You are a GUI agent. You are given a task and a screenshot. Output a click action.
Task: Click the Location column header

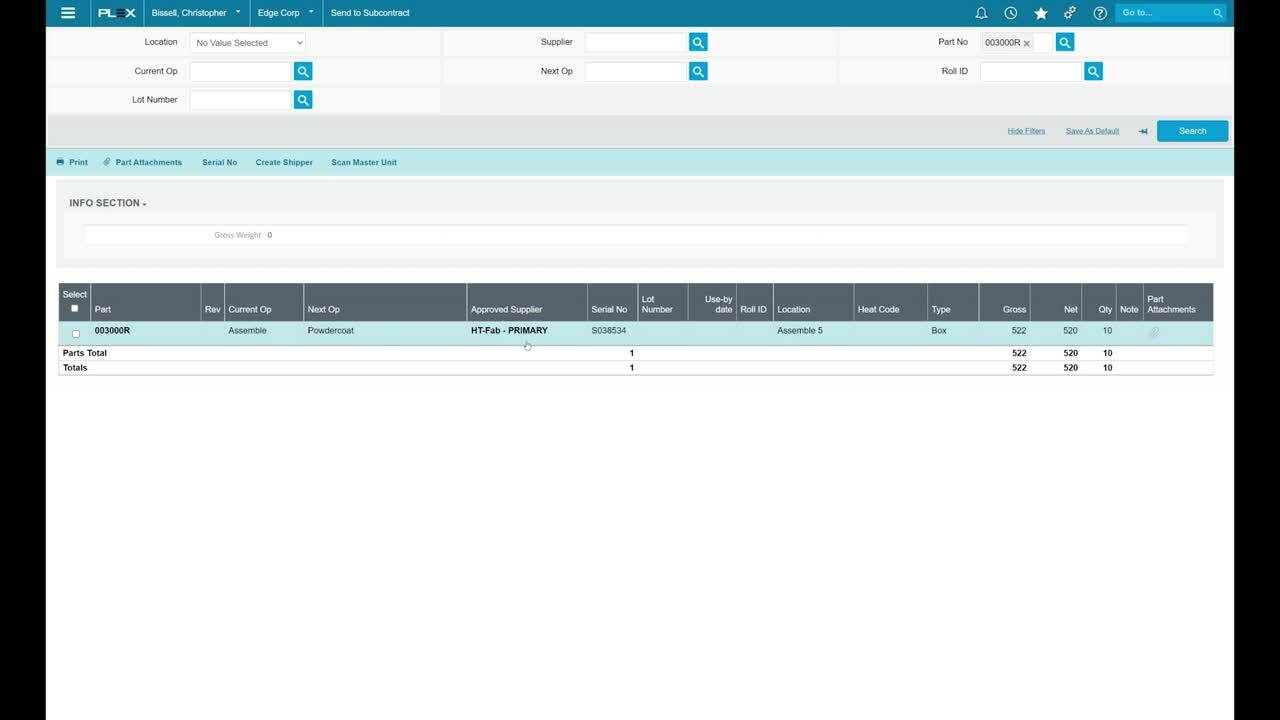[813, 302]
